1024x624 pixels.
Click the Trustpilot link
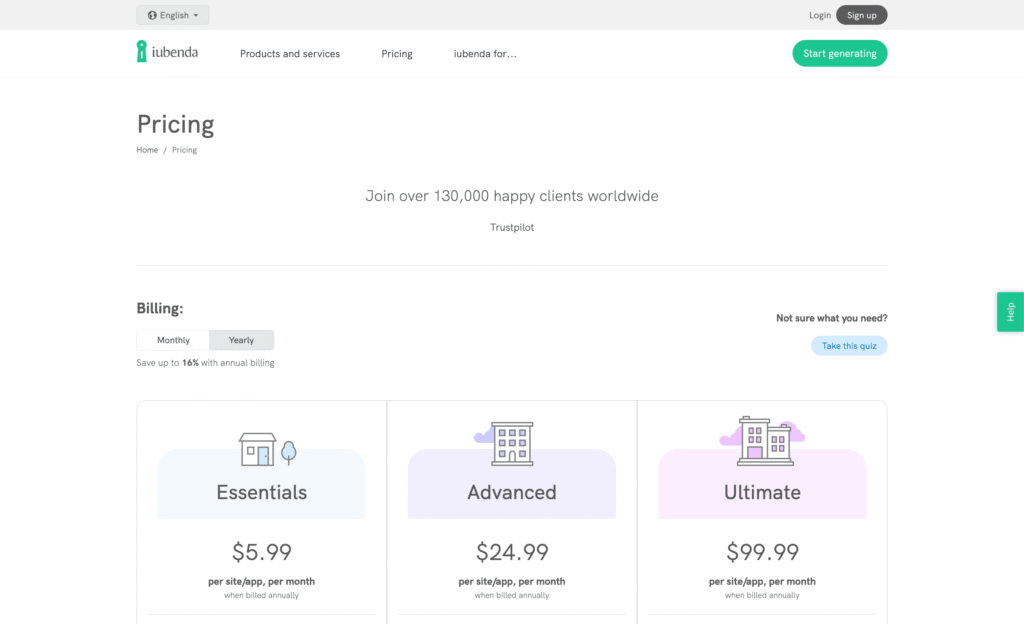512,228
